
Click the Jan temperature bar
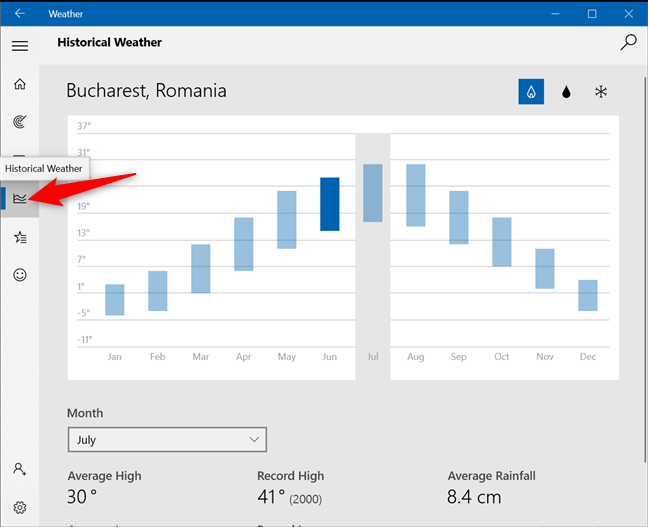(x=115, y=300)
